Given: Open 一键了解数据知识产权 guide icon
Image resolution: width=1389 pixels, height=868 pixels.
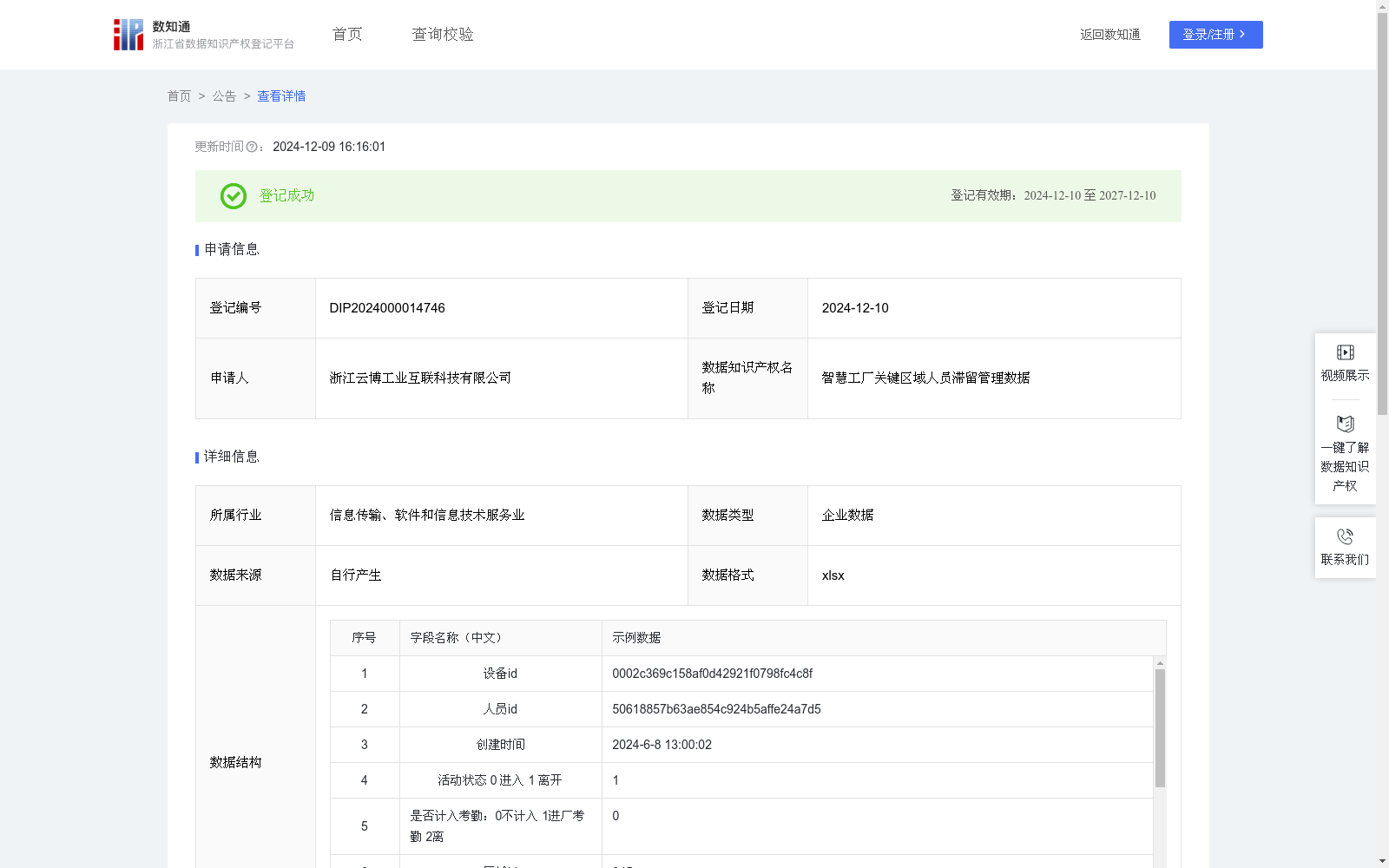Looking at the screenshot, I should click(1345, 424).
